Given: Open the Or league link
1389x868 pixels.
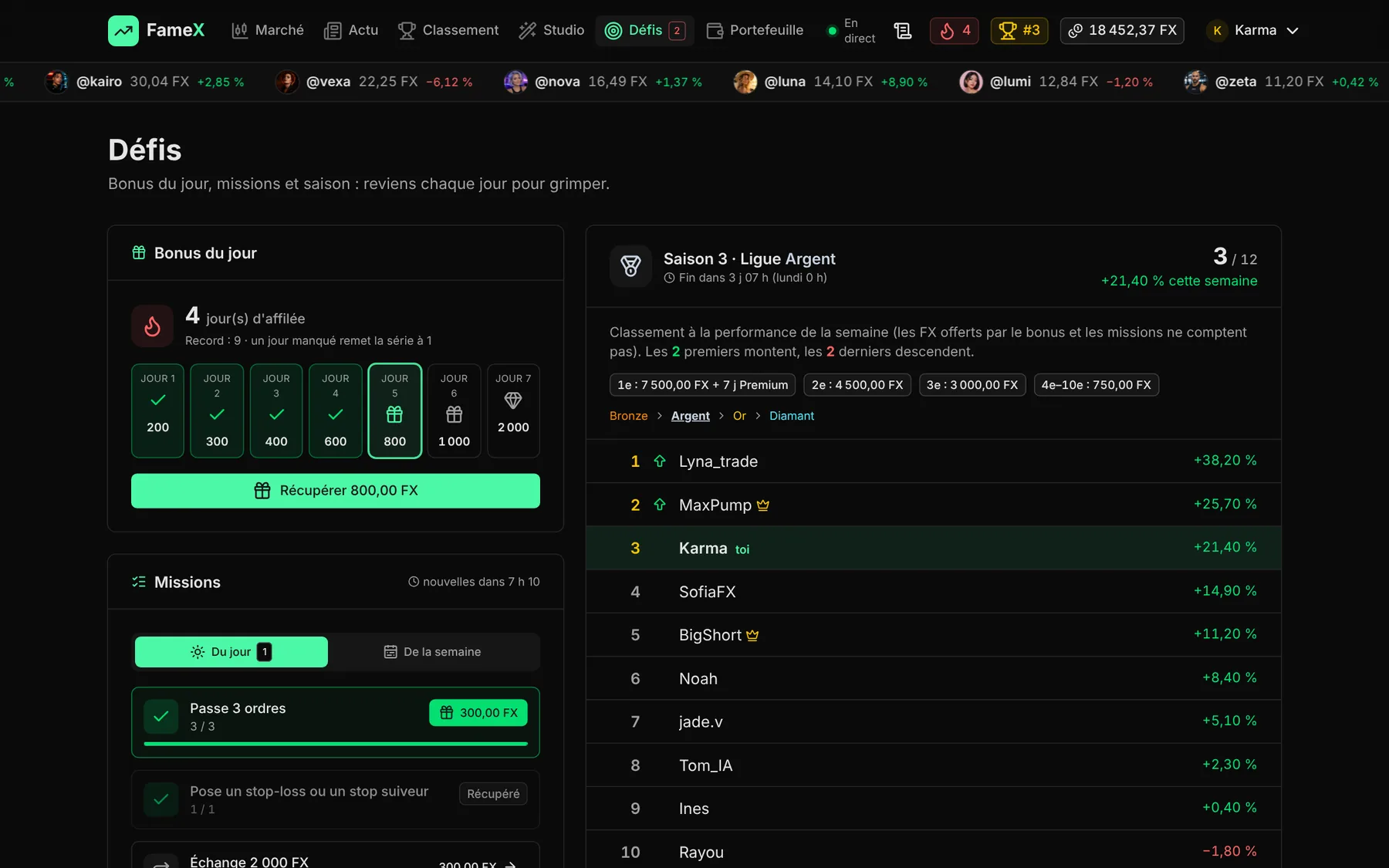Looking at the screenshot, I should 739,416.
